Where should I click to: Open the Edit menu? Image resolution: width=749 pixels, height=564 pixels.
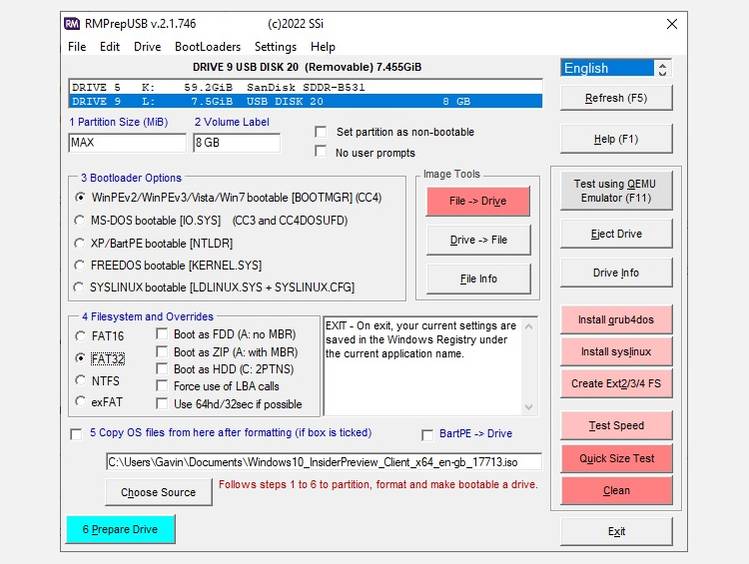point(109,47)
